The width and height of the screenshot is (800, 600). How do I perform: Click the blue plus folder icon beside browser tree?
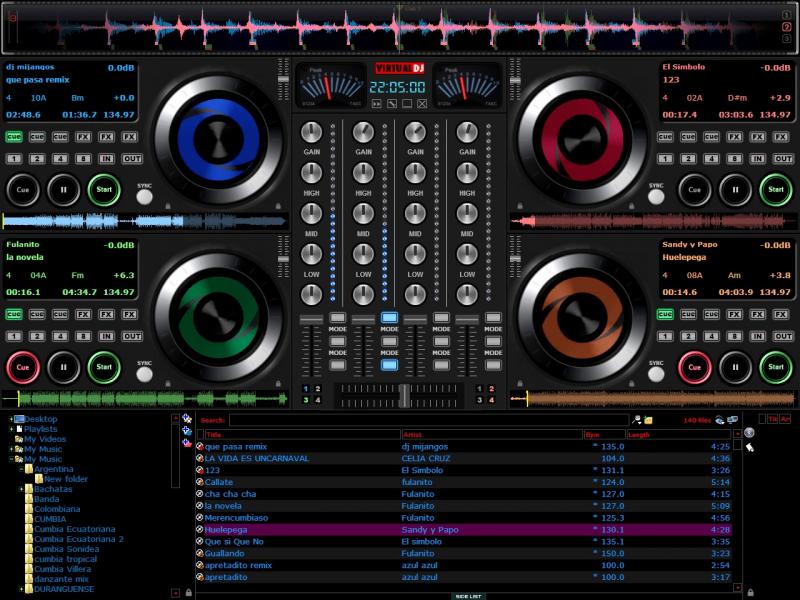click(187, 431)
